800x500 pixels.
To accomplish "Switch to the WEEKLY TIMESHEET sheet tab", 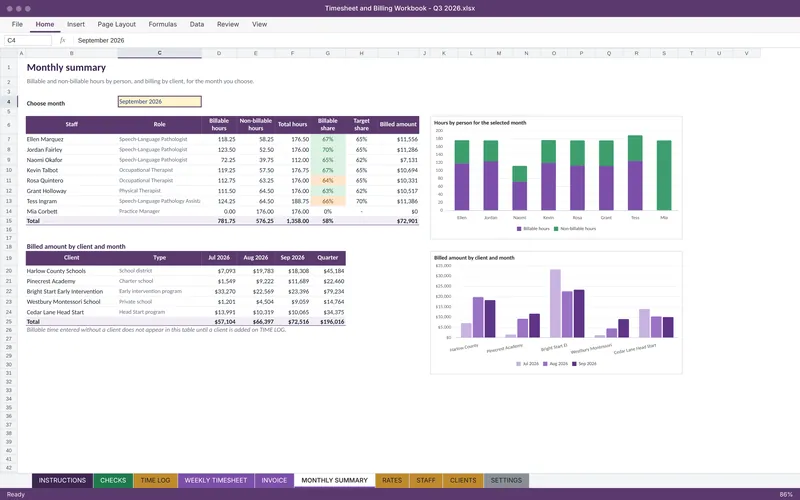I will point(215,480).
